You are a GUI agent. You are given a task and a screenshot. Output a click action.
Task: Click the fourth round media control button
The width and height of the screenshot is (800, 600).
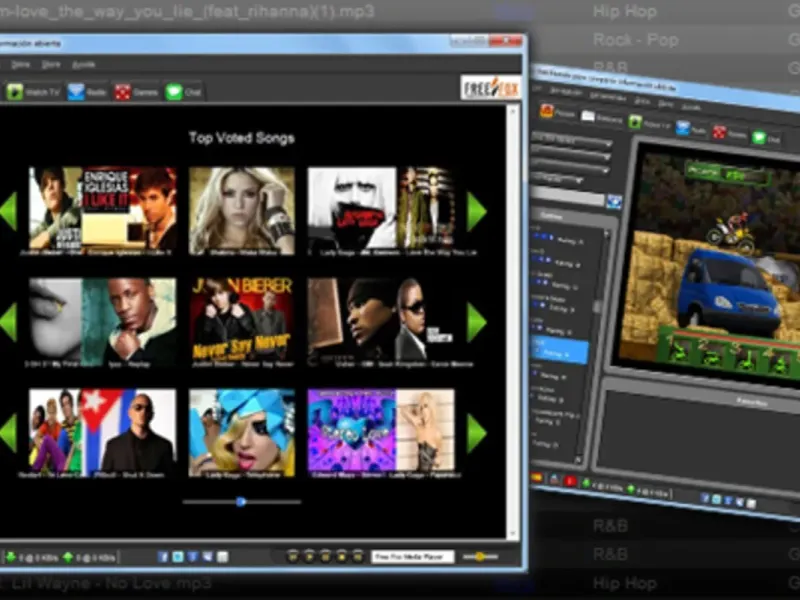(342, 556)
